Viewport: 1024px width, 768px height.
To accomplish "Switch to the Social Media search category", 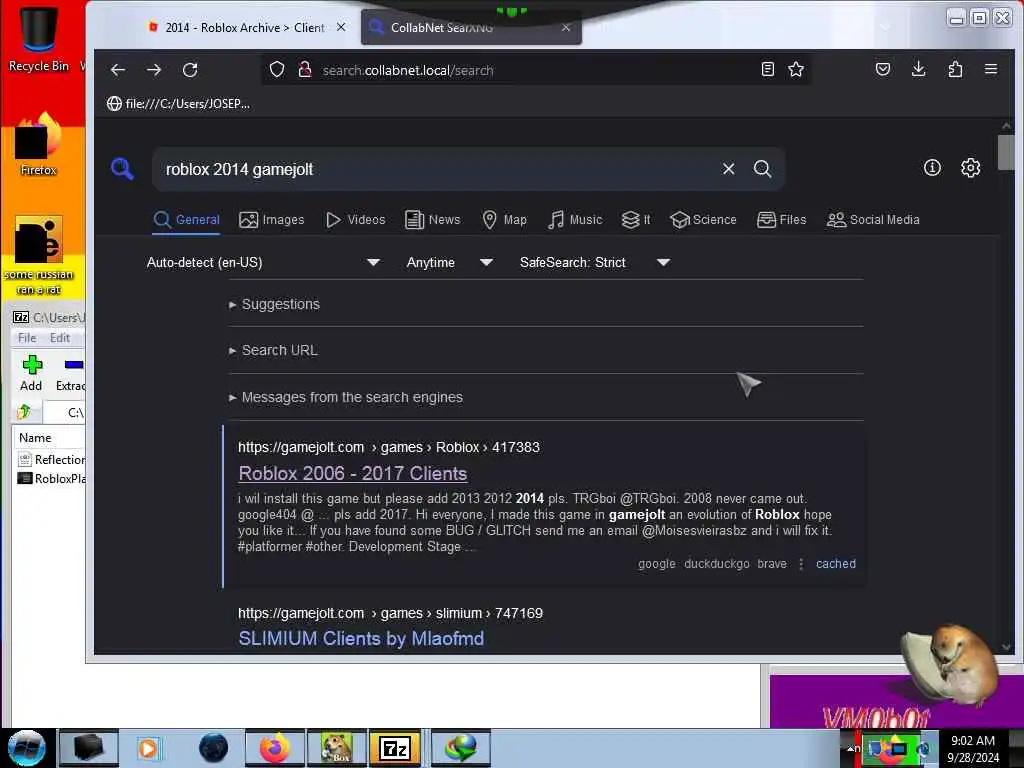I will (873, 220).
